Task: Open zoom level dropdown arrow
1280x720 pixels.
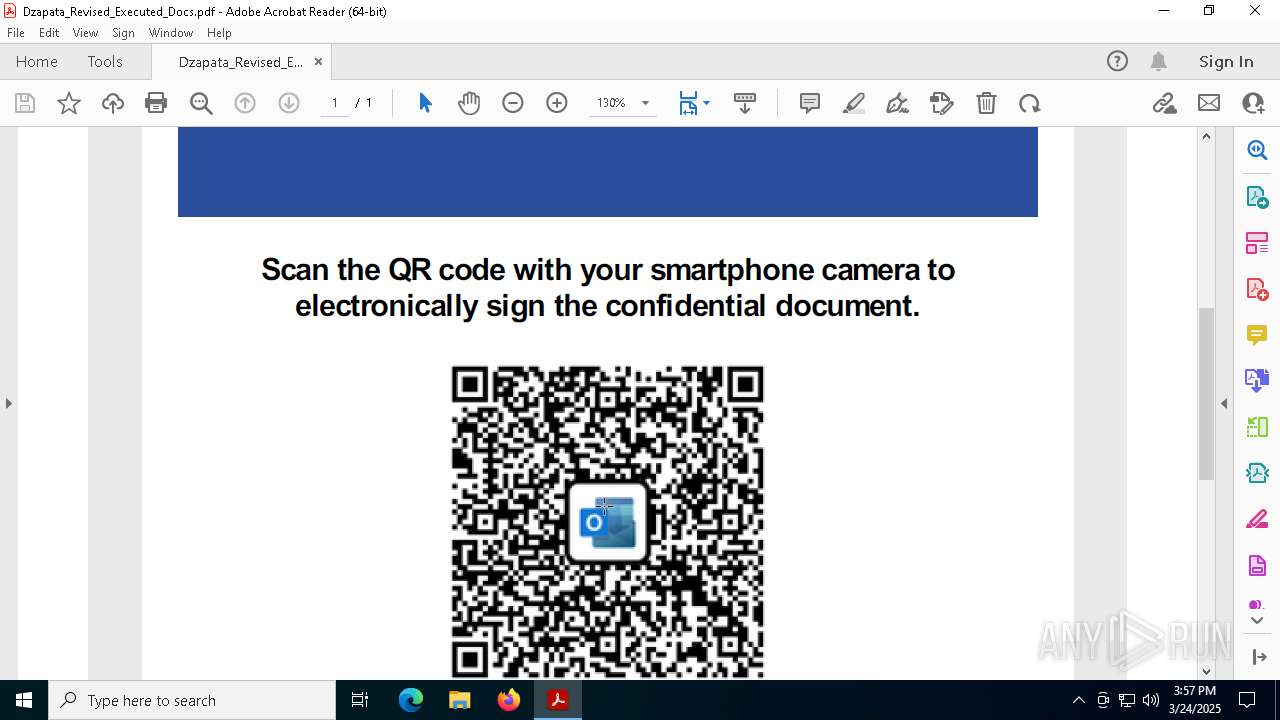Action: coord(645,103)
